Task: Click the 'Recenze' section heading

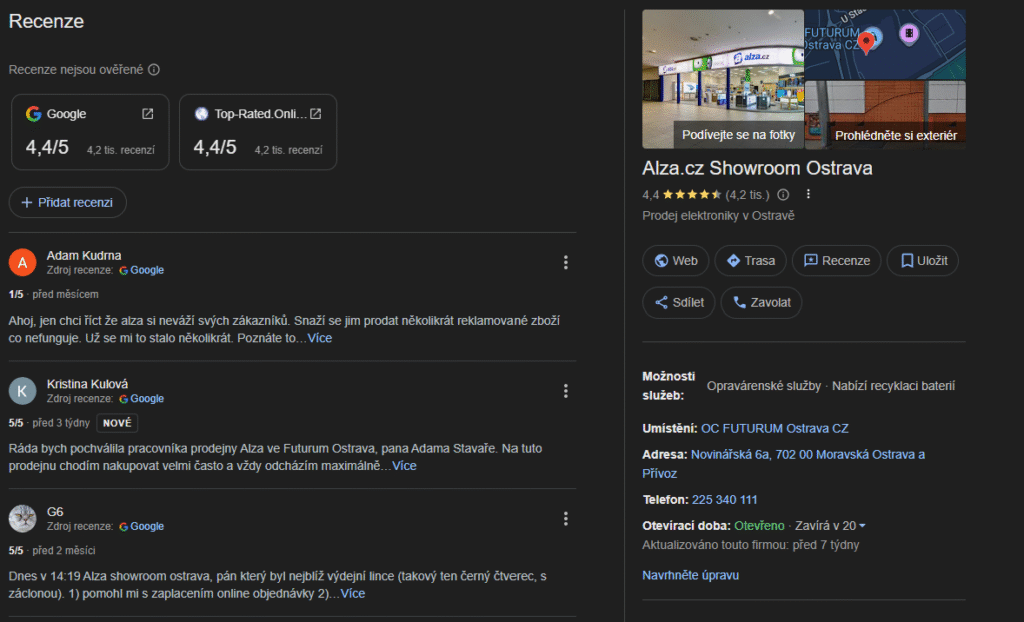Action: [46, 21]
